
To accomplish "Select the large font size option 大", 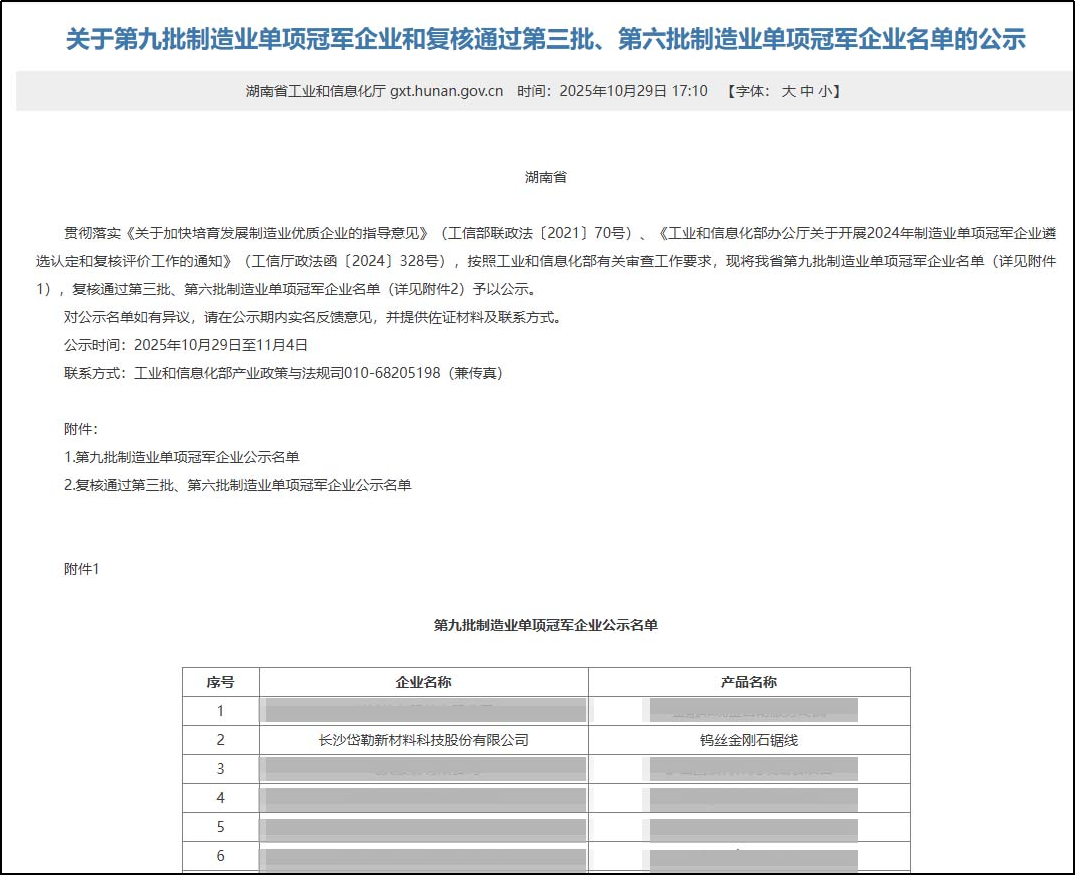I will tap(788, 91).
